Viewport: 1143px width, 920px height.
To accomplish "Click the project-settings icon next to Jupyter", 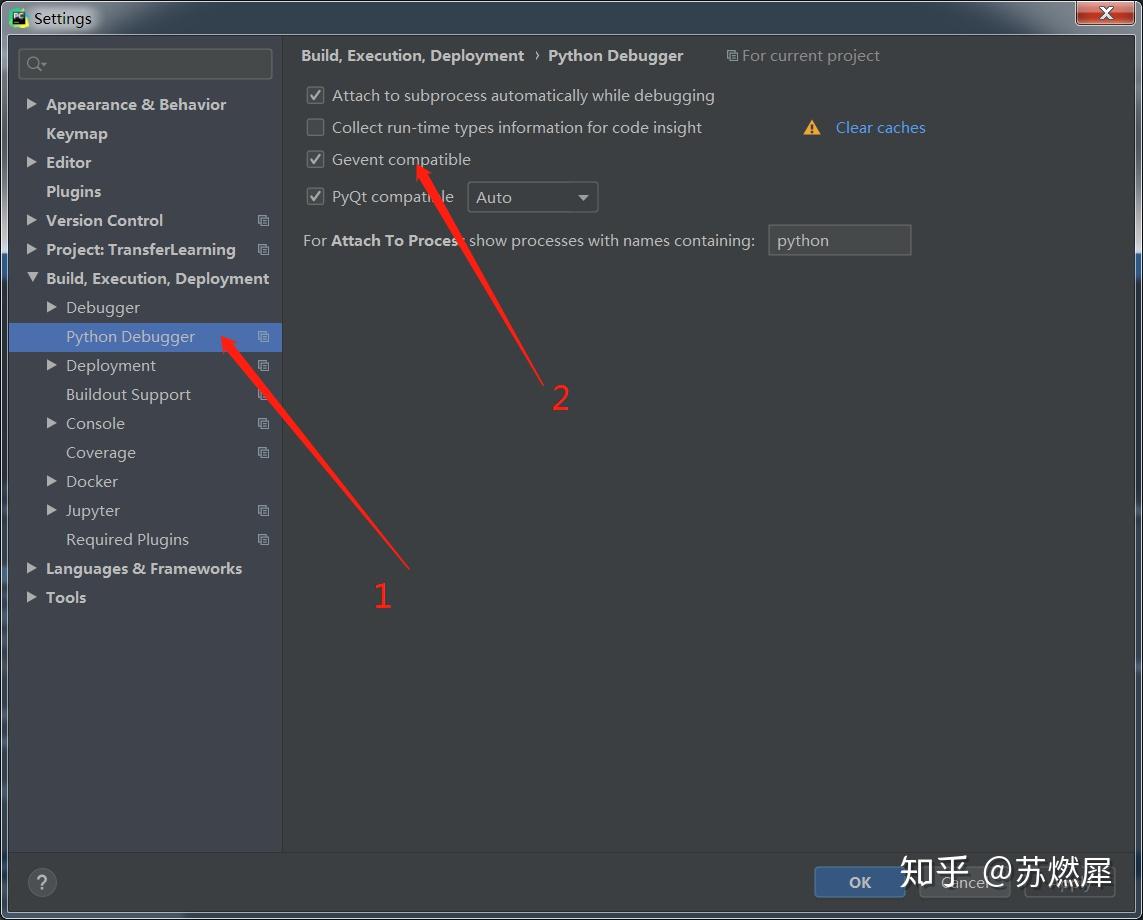I will (x=263, y=510).
